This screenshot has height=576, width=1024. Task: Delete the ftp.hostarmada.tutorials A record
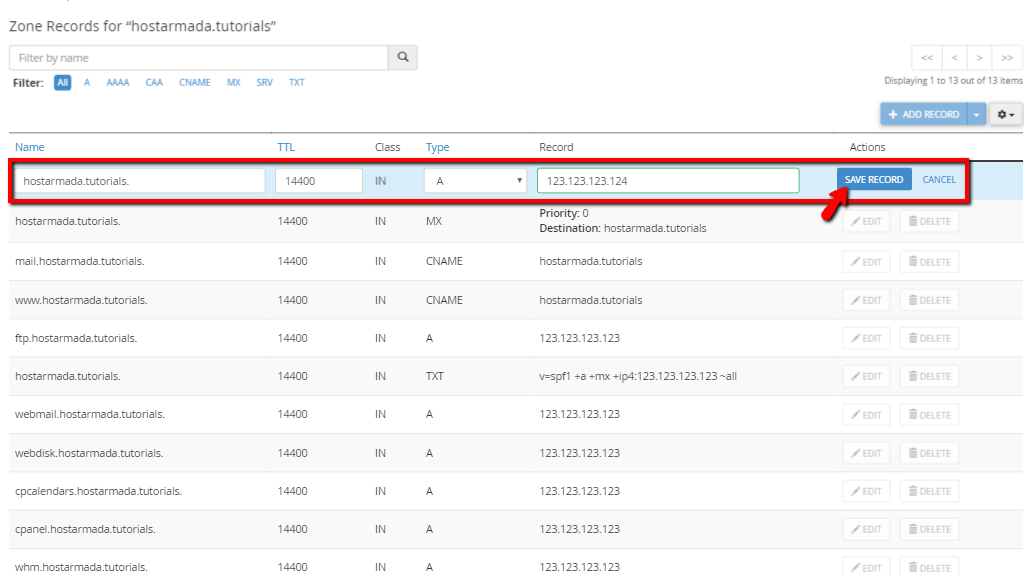929,338
